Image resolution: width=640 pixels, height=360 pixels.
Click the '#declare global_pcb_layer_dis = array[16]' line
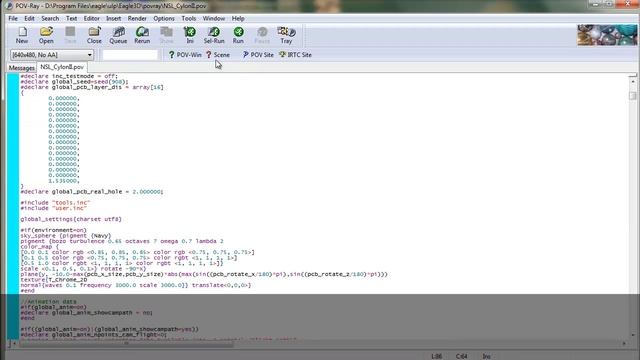coord(92,87)
